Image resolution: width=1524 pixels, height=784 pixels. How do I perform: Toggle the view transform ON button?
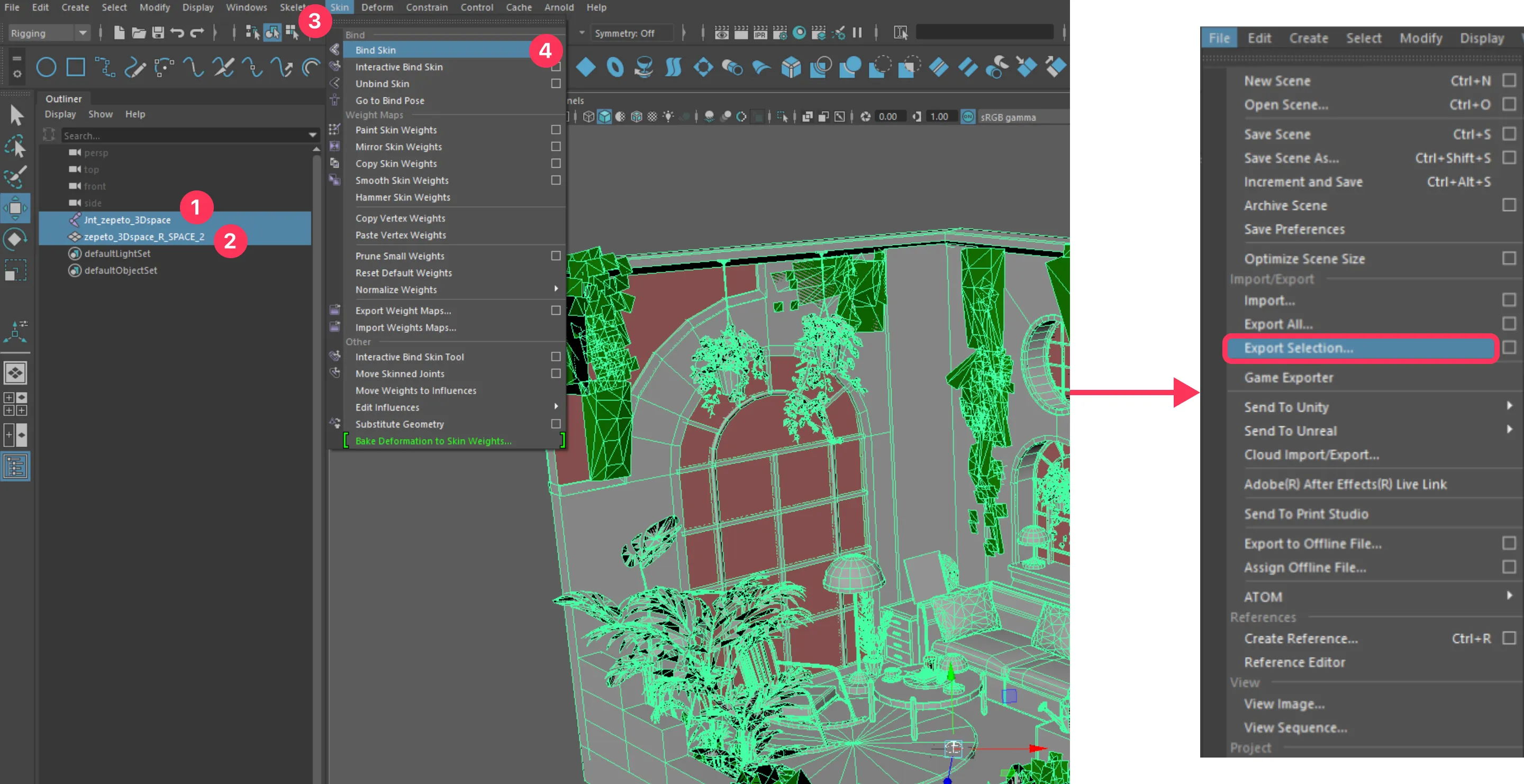pyautogui.click(x=968, y=116)
